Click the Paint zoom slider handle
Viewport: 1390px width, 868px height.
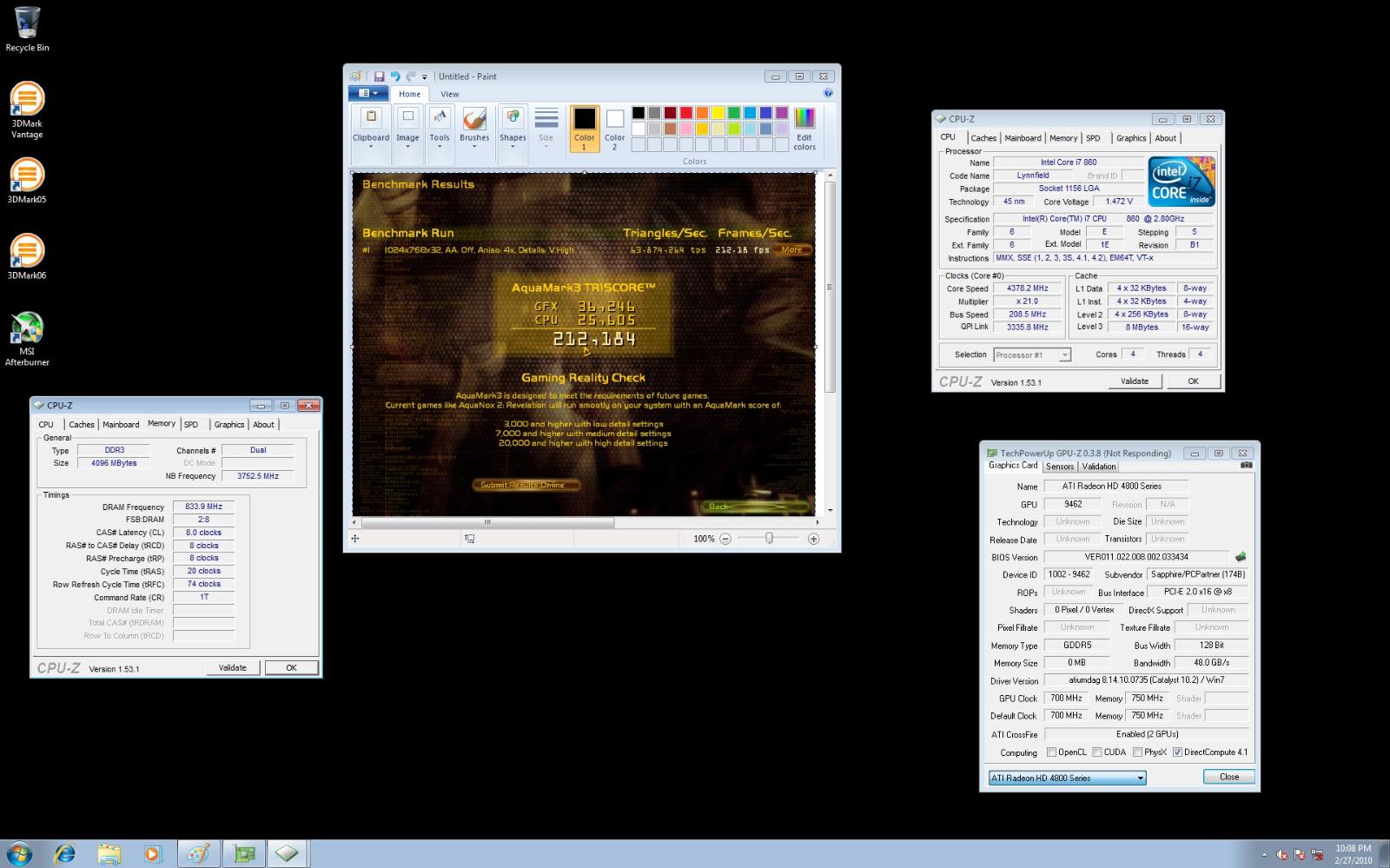[x=769, y=539]
